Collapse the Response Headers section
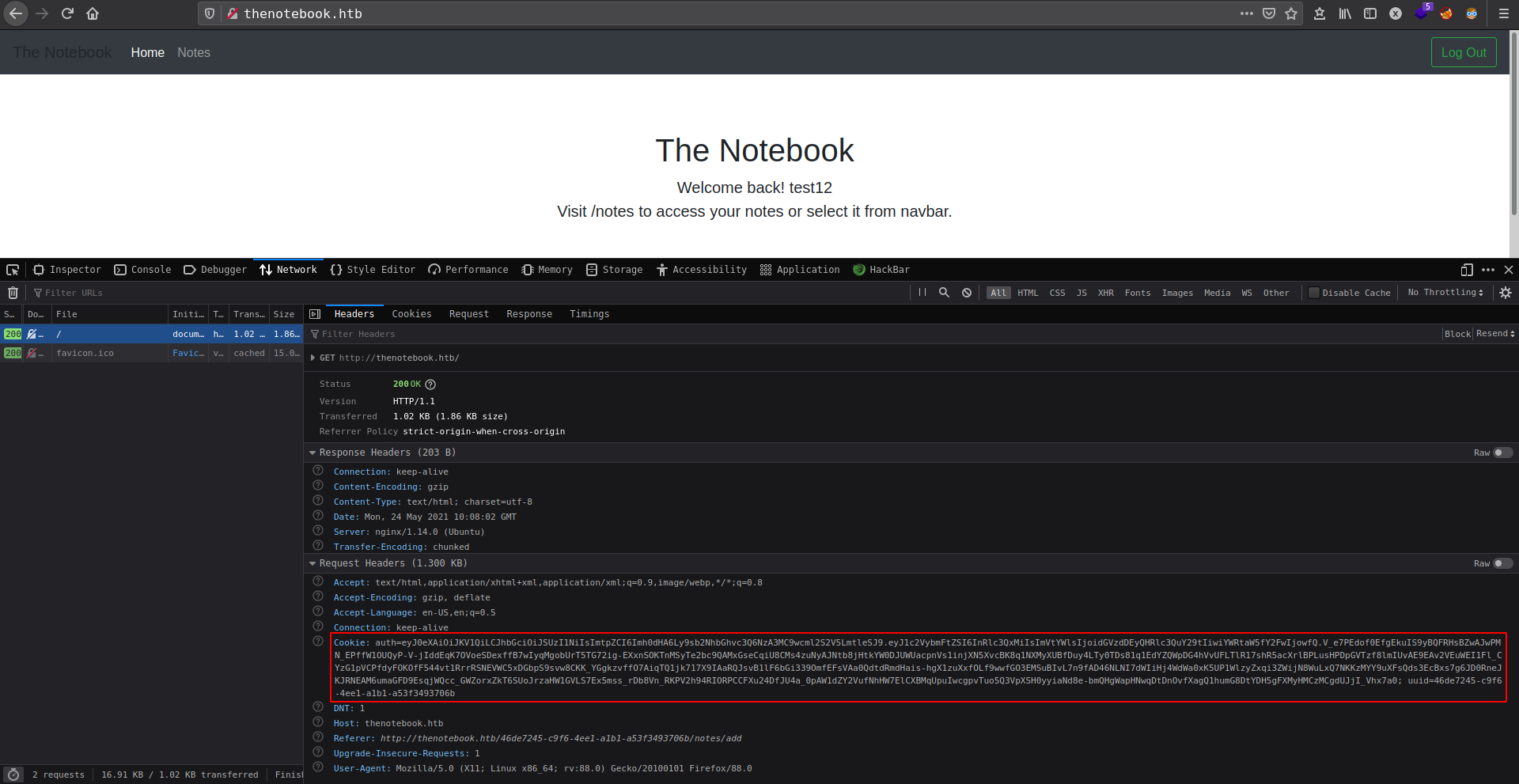The height and width of the screenshot is (784, 1519). click(313, 453)
